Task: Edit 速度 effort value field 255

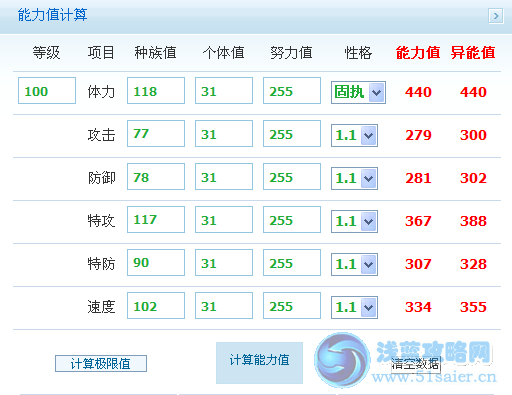Action: pyautogui.click(x=292, y=305)
